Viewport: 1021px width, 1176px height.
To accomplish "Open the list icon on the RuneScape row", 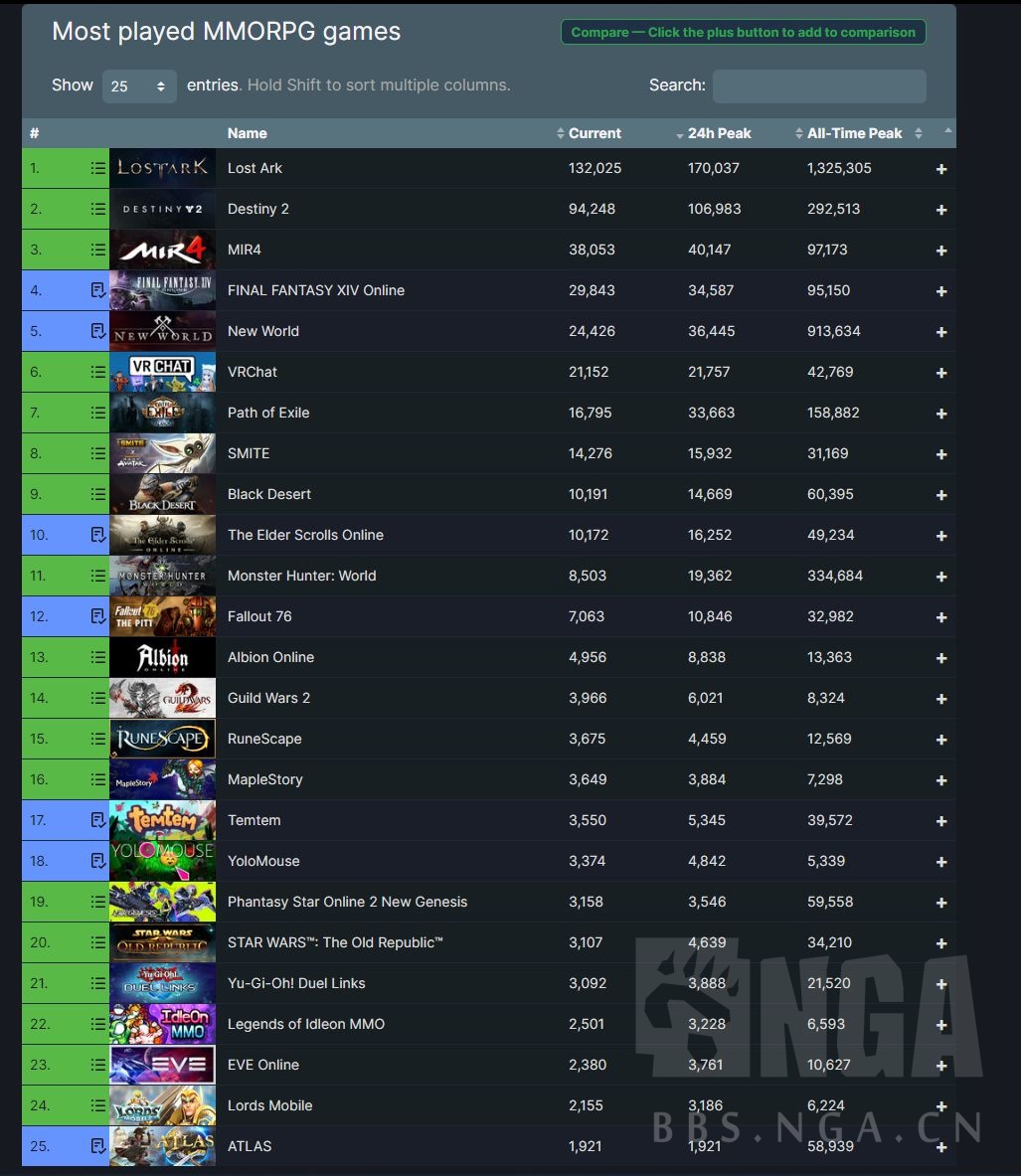I will (97, 739).
